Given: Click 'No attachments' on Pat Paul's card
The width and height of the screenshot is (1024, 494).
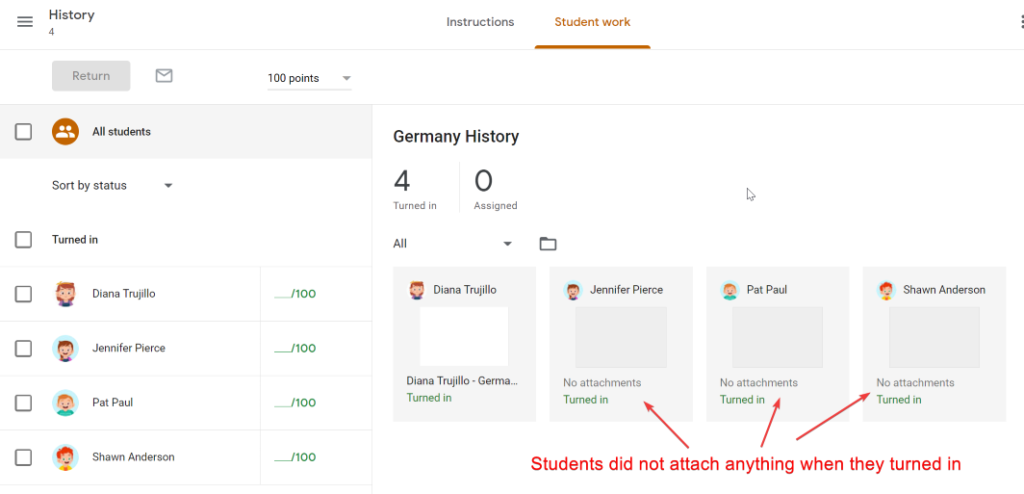Looking at the screenshot, I should pos(759,383).
